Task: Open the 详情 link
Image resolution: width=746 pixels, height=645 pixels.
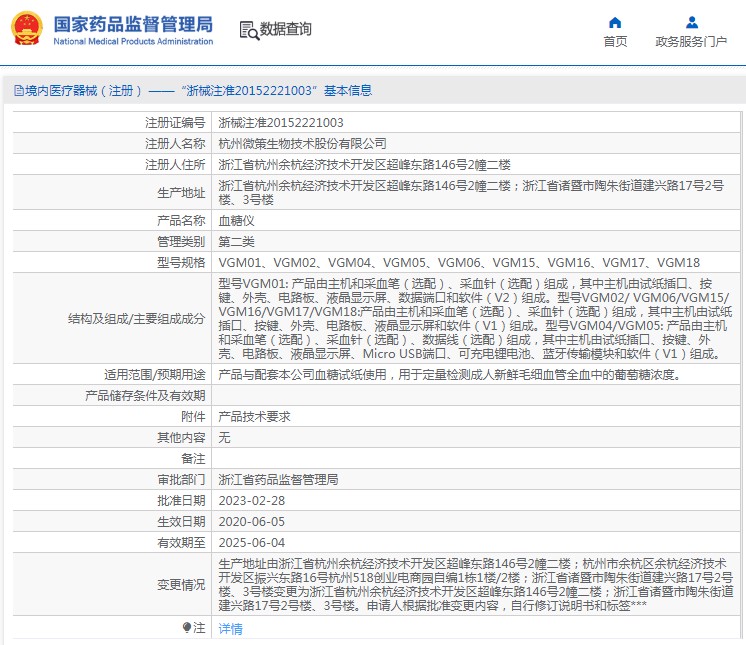Action: point(230,629)
